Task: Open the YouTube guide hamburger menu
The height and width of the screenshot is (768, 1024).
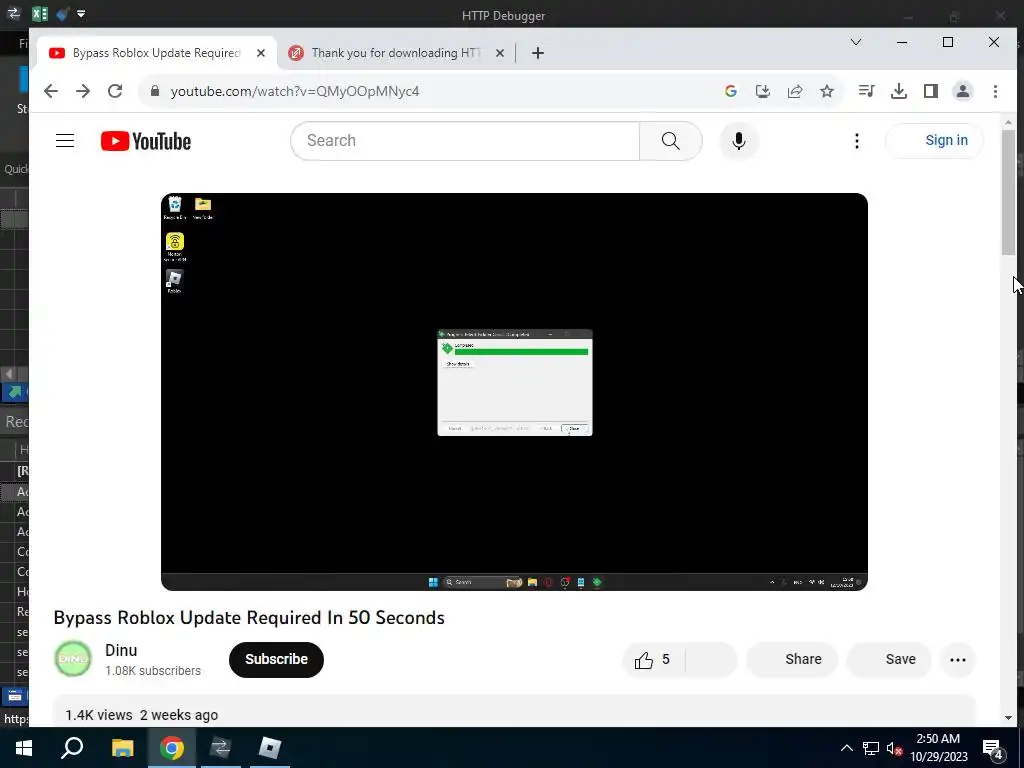Action: click(65, 140)
